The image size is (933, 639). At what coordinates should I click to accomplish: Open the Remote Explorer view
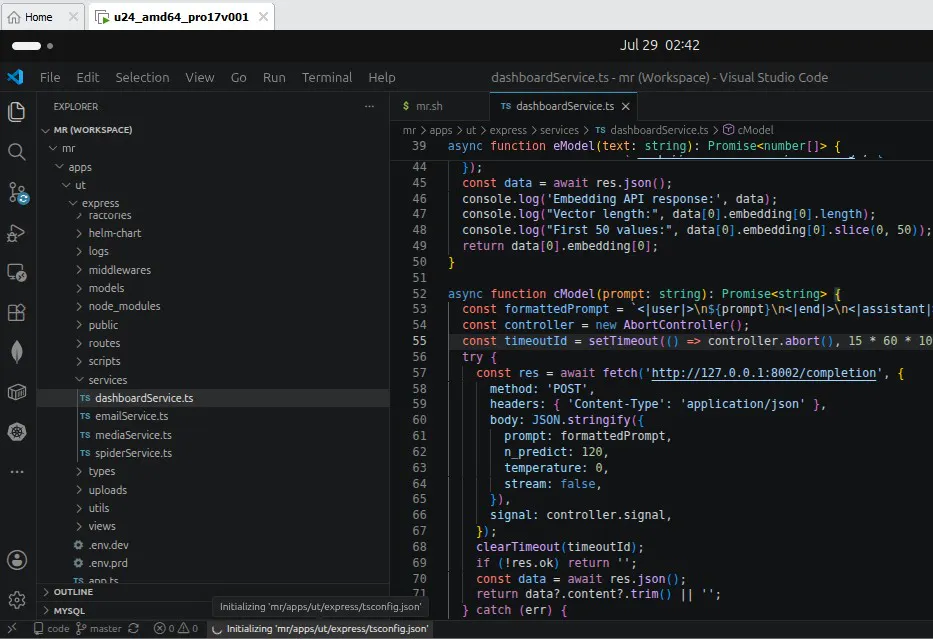pos(17,272)
